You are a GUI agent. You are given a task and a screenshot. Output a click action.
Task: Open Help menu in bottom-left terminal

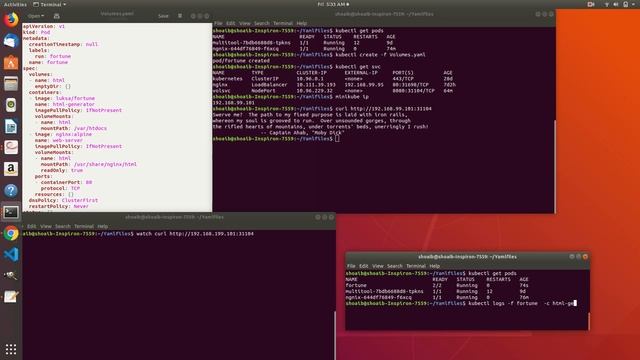tap(102, 226)
